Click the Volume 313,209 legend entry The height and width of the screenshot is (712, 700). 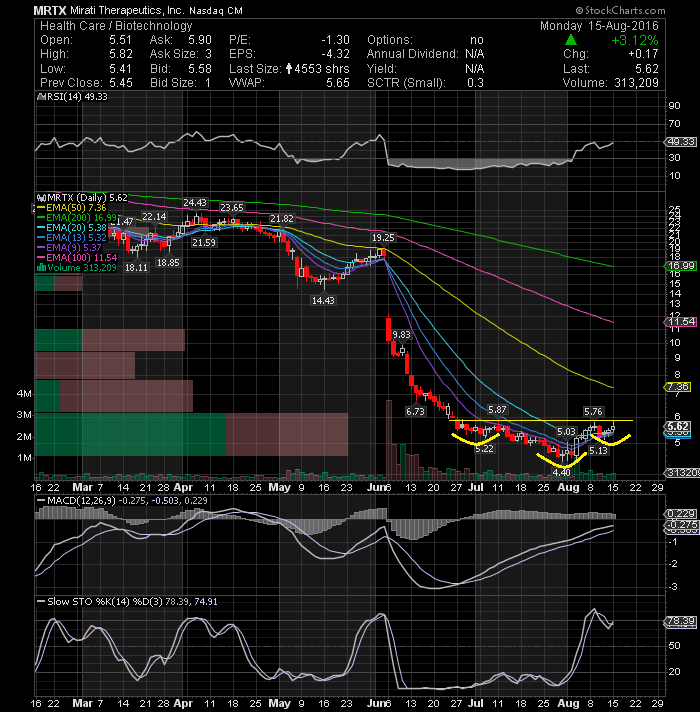(77, 268)
